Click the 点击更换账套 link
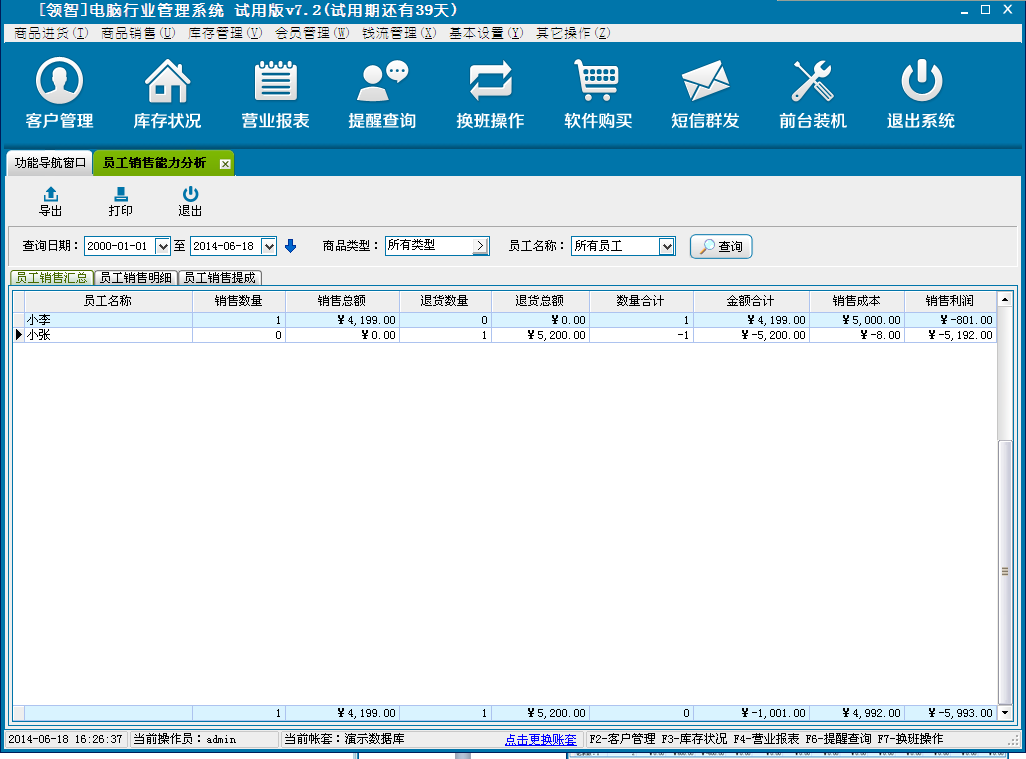Image resolution: width=1026 pixels, height=759 pixels. coord(540,740)
